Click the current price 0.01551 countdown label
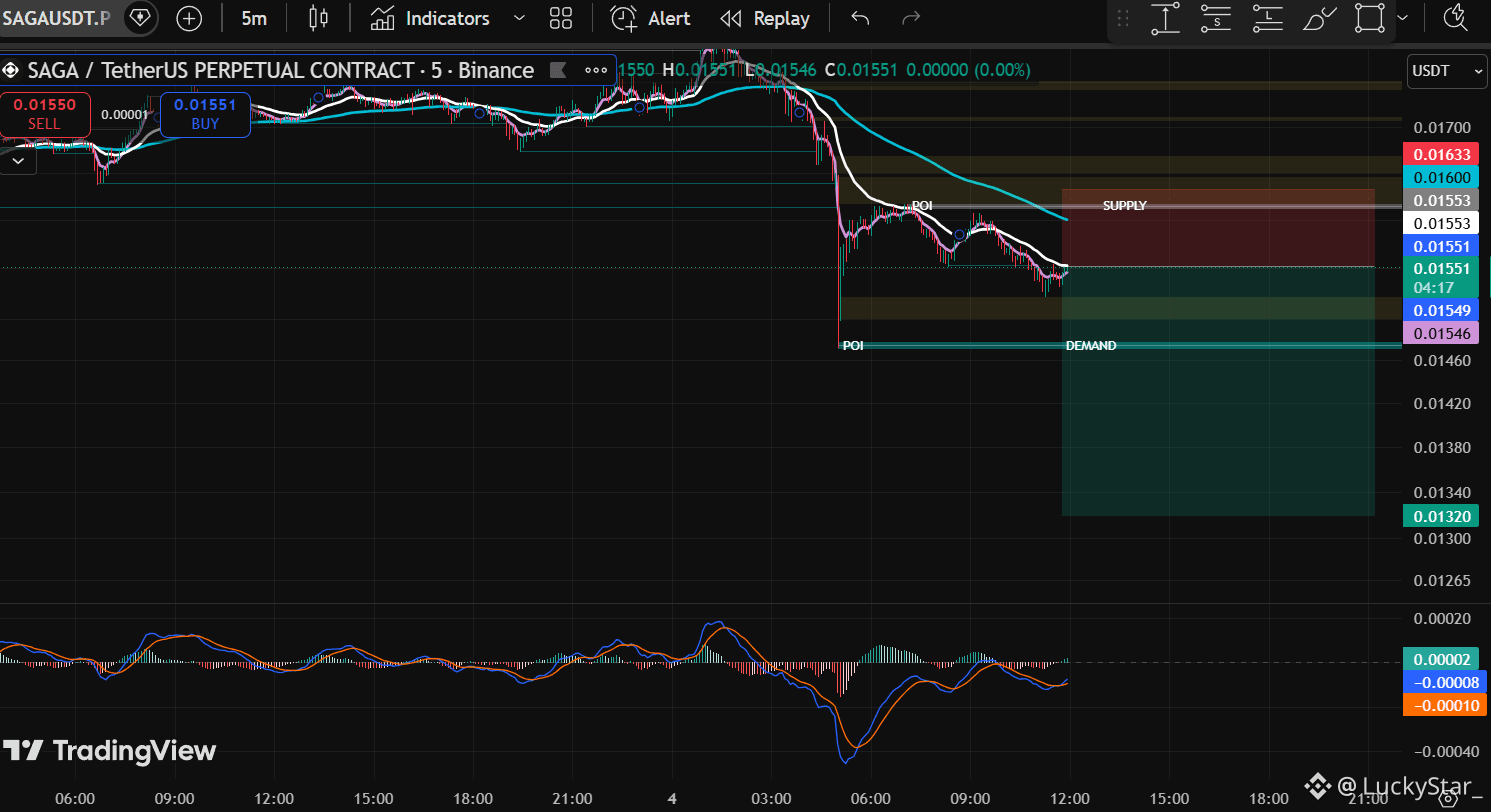1491x812 pixels. pyautogui.click(x=1442, y=277)
